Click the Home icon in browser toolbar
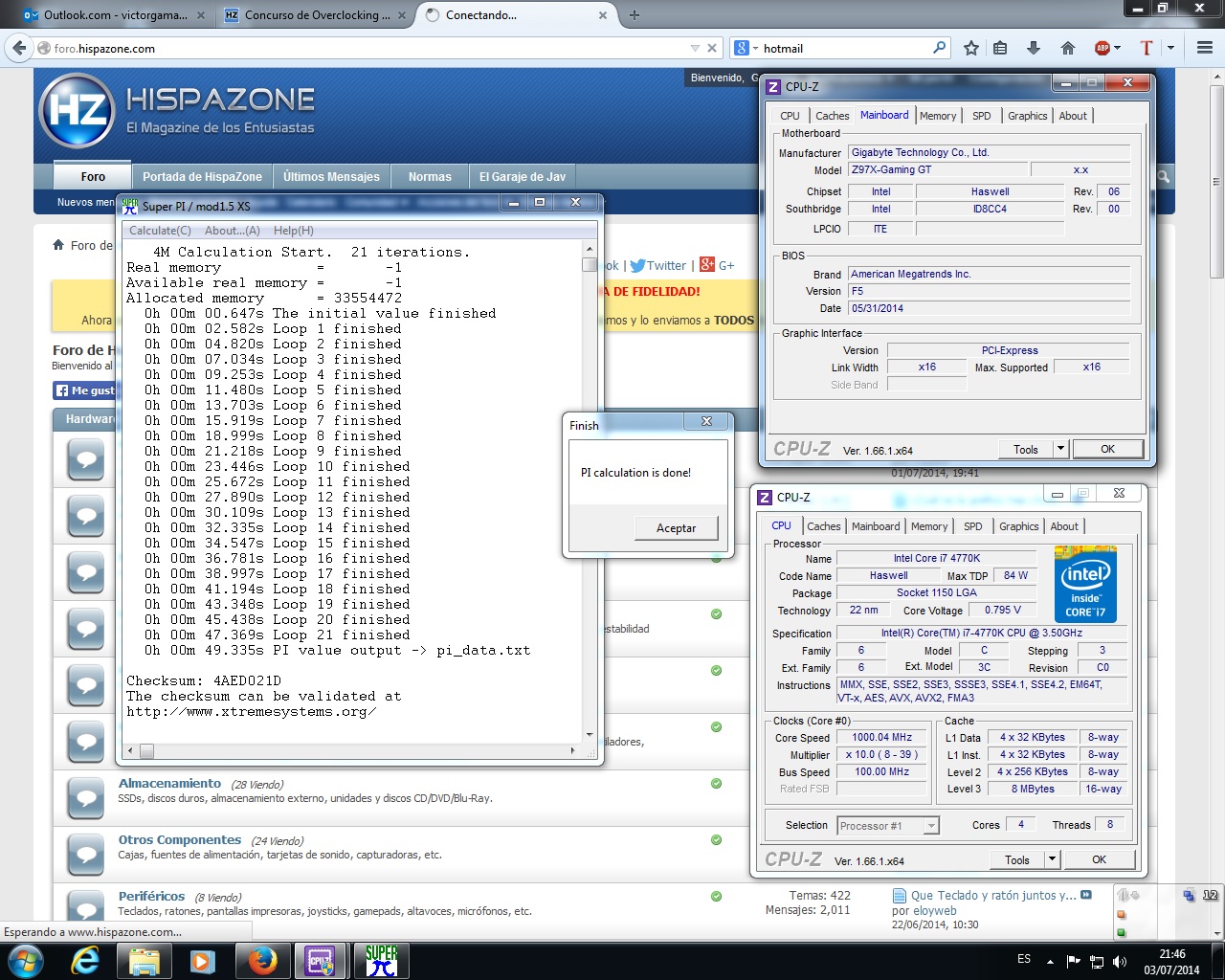This screenshot has height=980, width=1225. (x=1068, y=48)
